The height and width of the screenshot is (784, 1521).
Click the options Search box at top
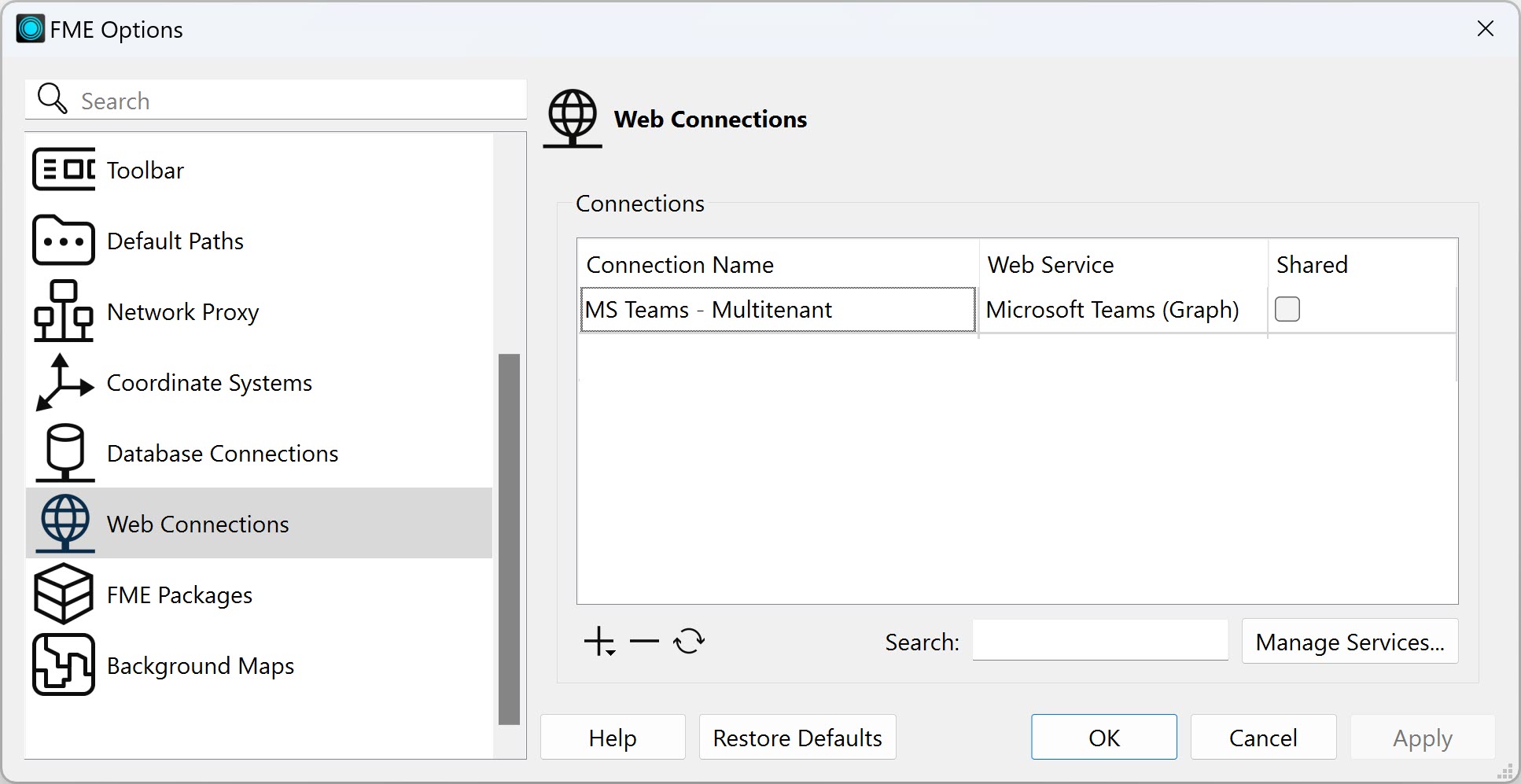299,101
